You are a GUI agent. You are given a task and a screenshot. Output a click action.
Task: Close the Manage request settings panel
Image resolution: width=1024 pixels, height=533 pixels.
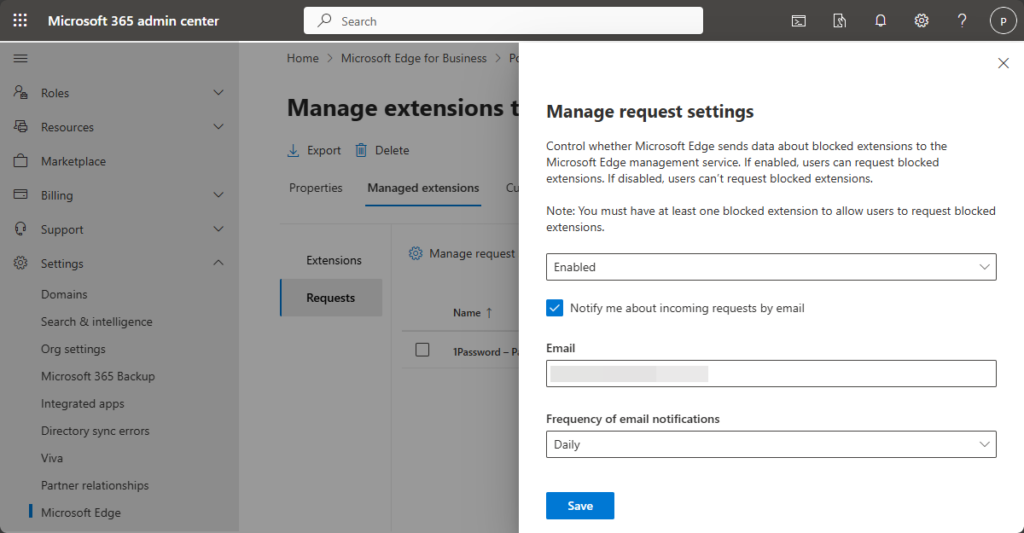pos(1003,63)
